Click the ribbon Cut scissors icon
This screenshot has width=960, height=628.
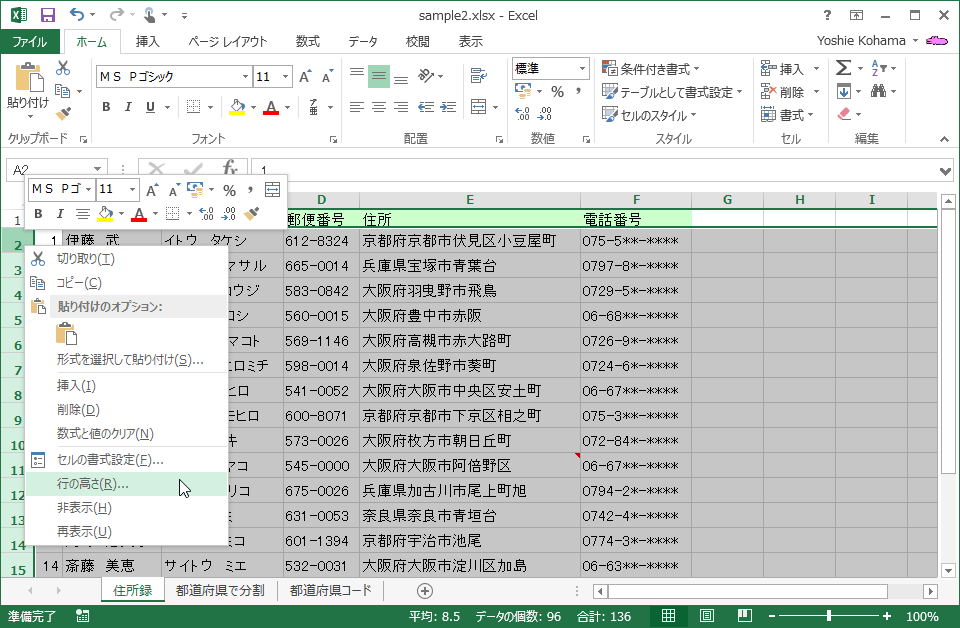[62, 68]
